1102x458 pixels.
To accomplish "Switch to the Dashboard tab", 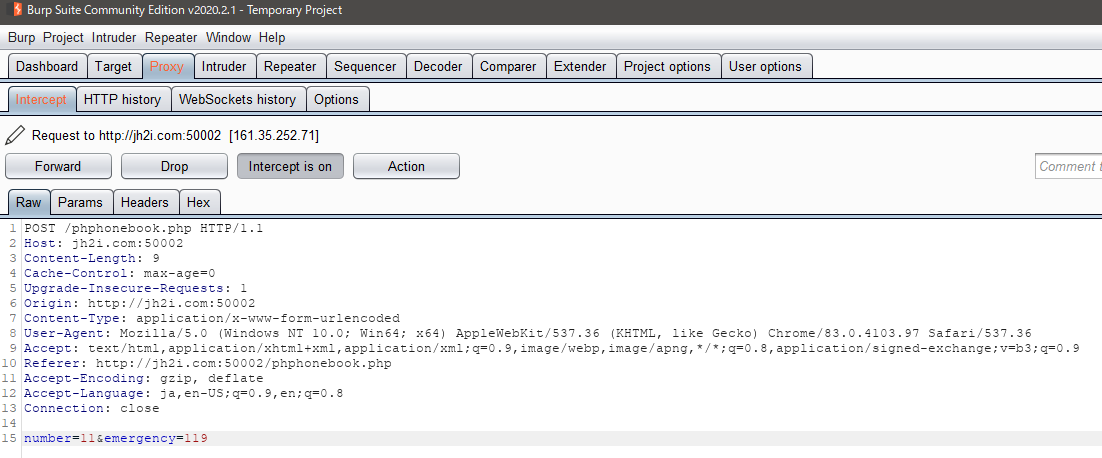I will [47, 67].
